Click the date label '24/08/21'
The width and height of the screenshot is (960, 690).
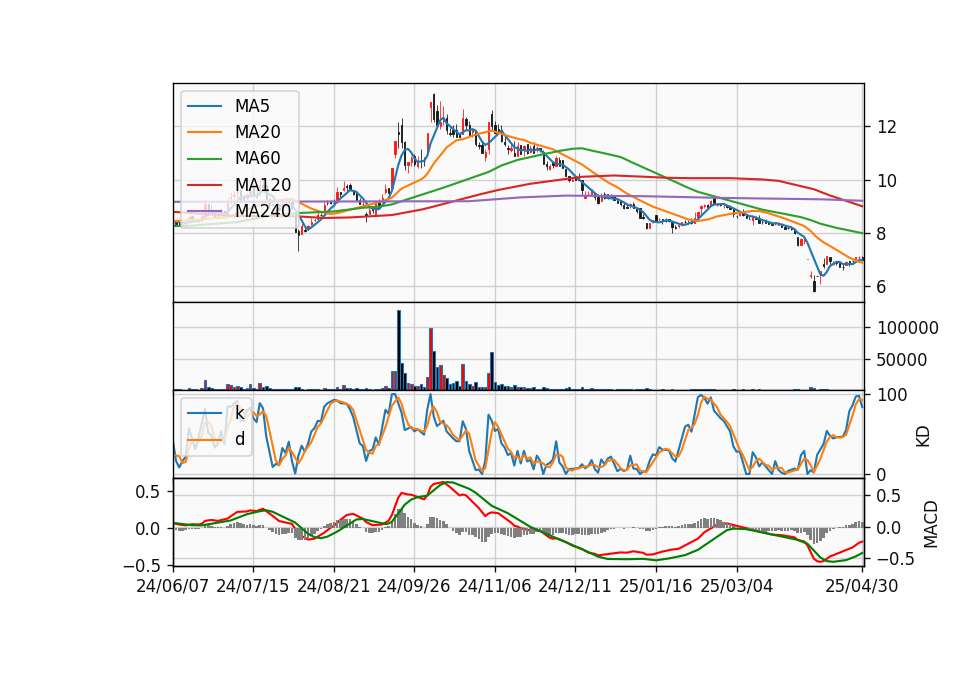334,587
